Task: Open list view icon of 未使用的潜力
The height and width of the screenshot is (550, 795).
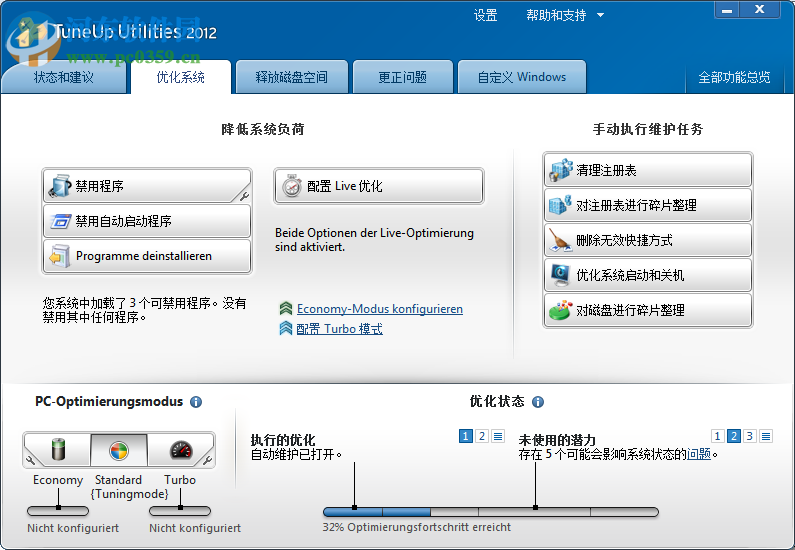Action: coord(766,436)
